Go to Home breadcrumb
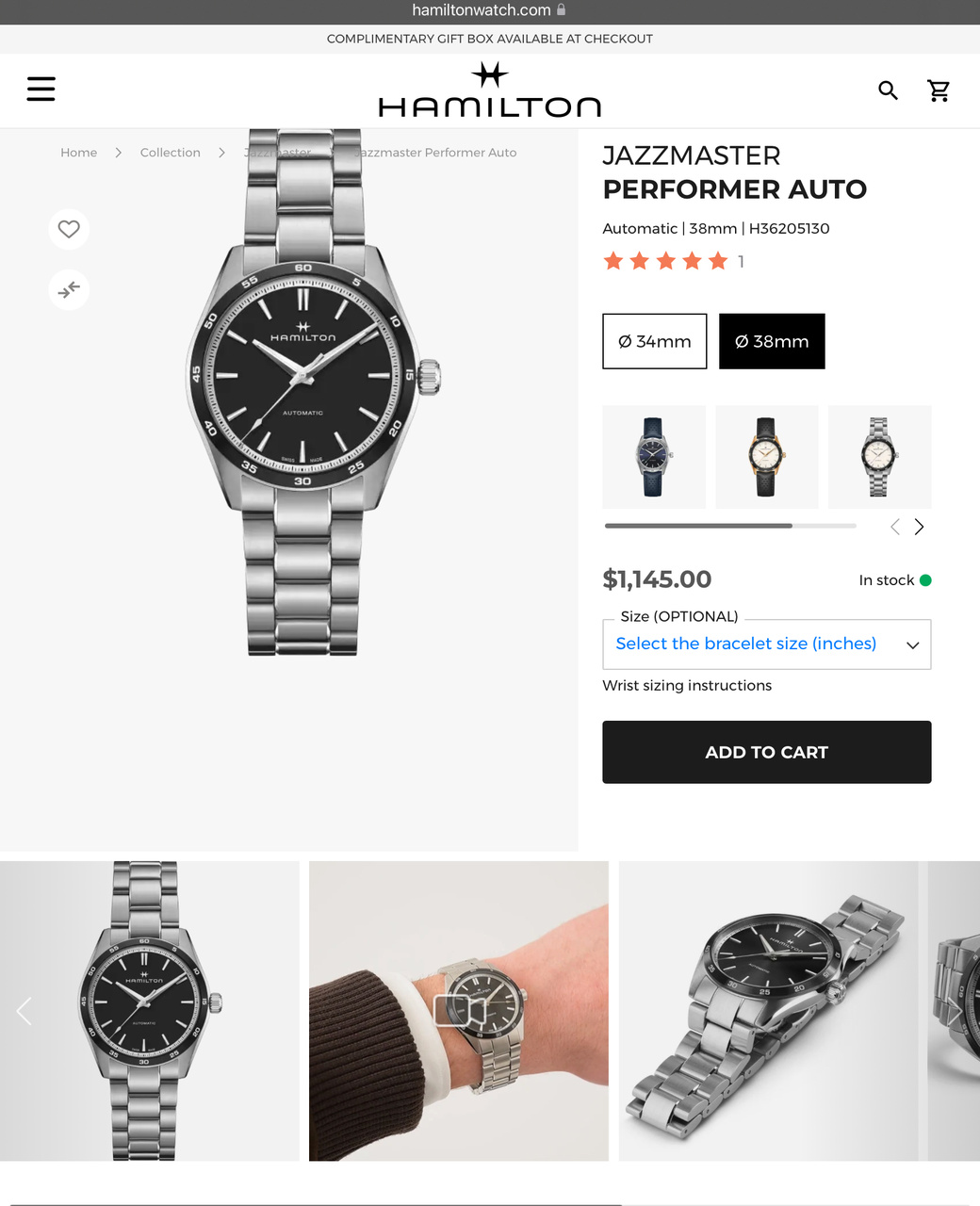The height and width of the screenshot is (1206, 980). click(79, 153)
